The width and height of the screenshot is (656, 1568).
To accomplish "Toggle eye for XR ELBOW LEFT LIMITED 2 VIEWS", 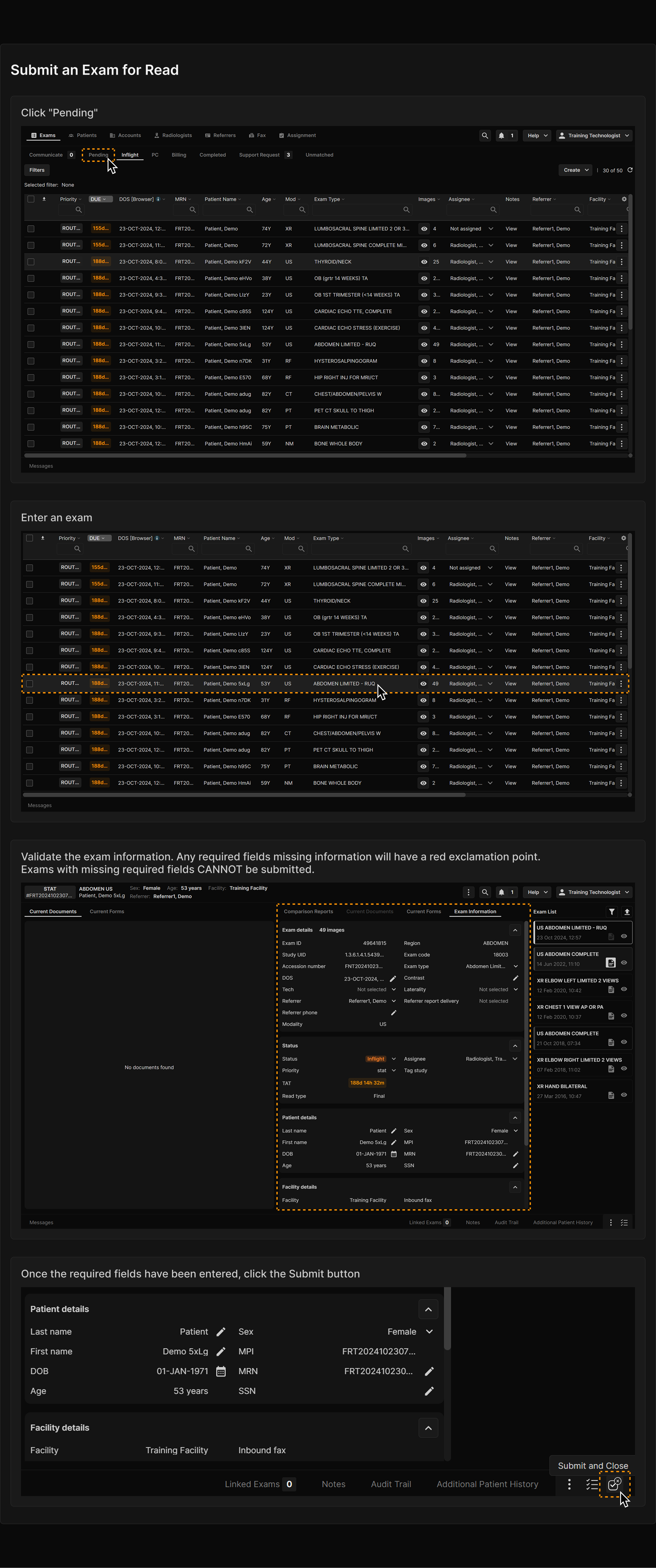I will click(x=624, y=989).
